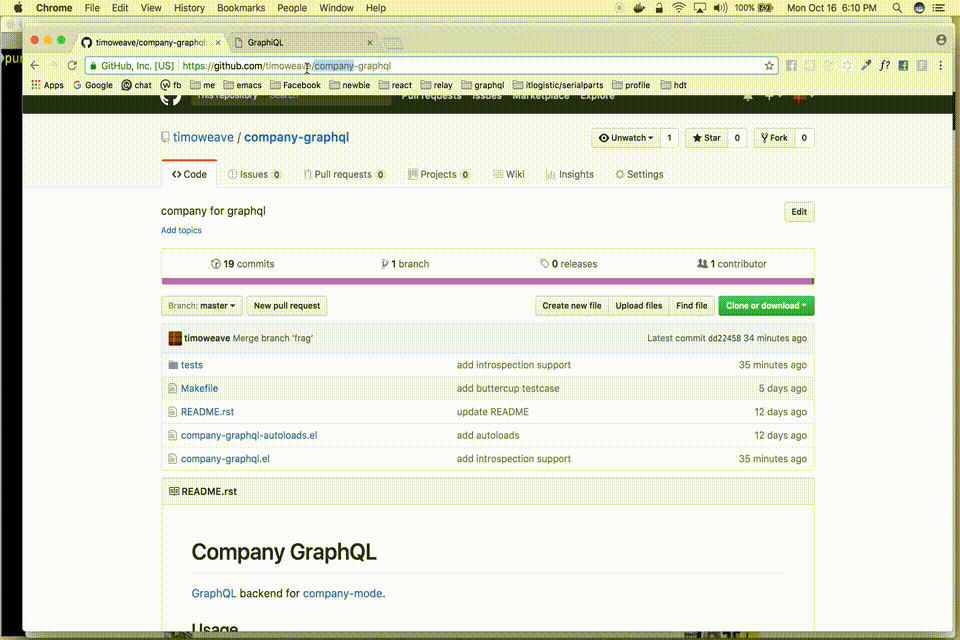The height and width of the screenshot is (640, 960).
Task: Open company-graphql-autoloads.el file
Action: [249, 435]
